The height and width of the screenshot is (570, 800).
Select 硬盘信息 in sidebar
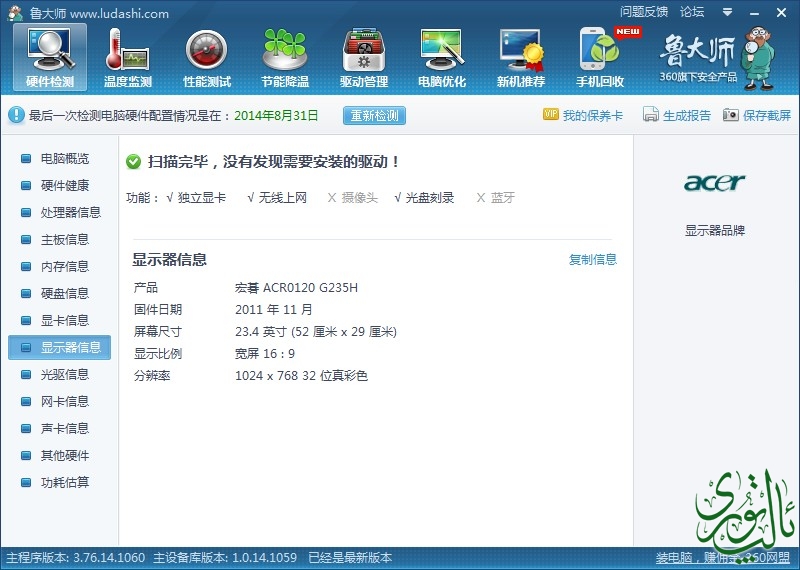point(64,293)
